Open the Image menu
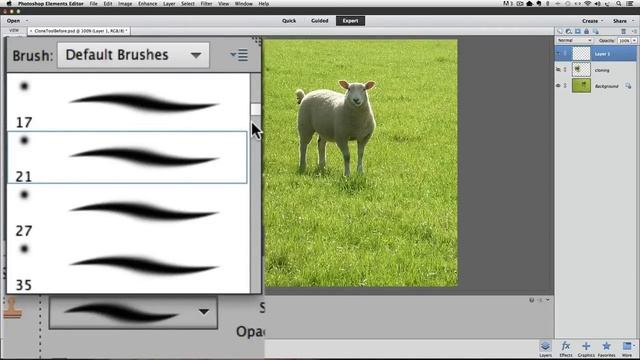 (x=125, y=4)
